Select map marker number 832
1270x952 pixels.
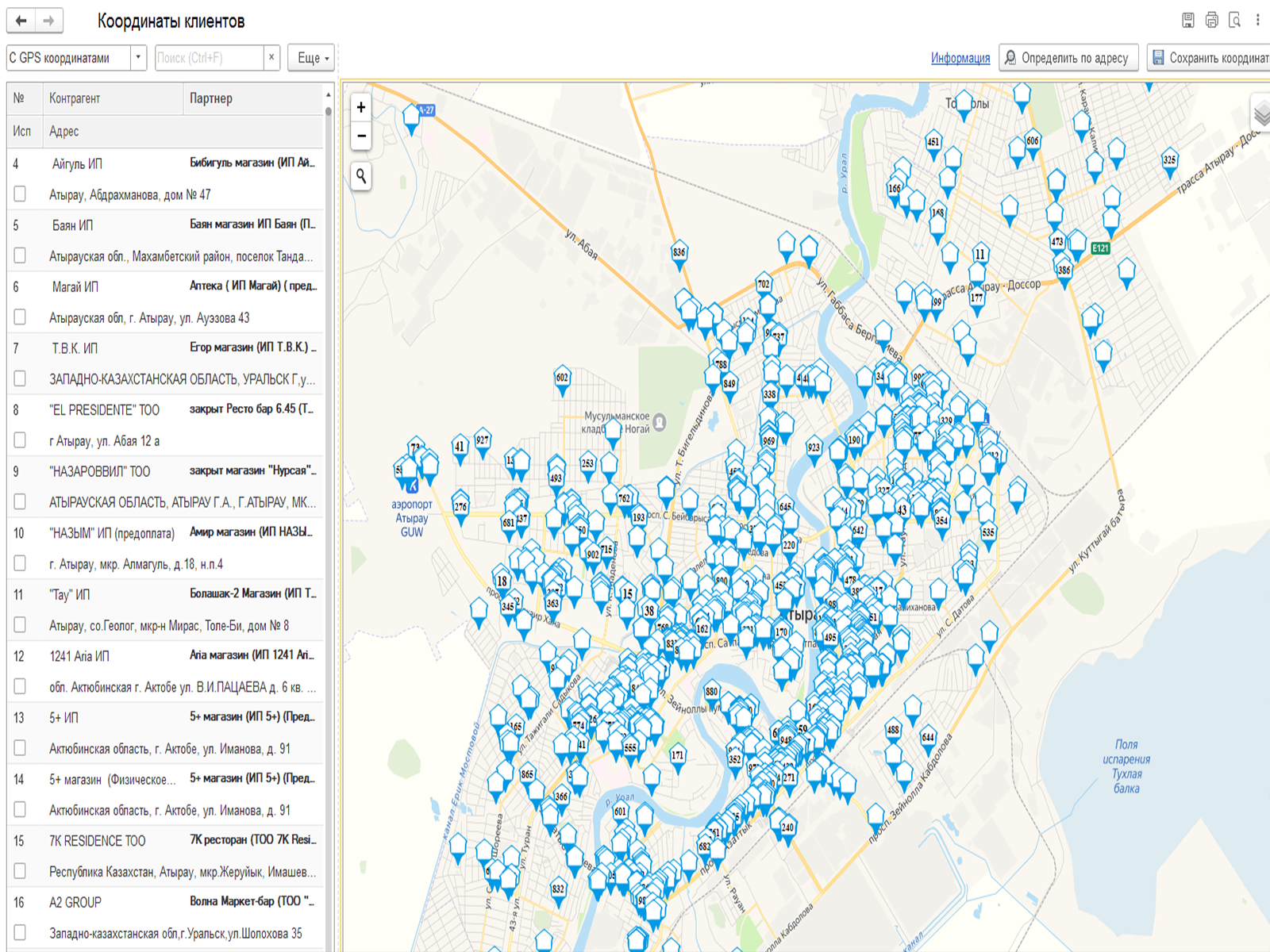coord(558,892)
